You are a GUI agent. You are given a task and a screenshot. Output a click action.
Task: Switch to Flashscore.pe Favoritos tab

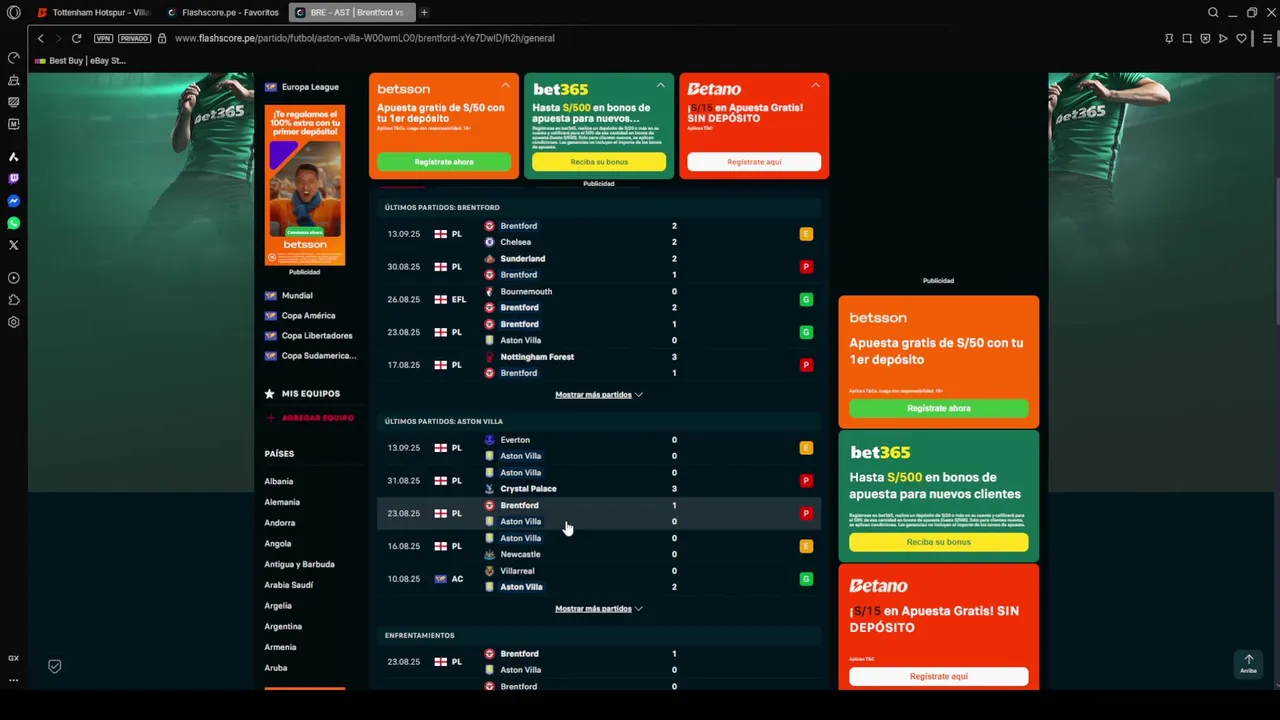(223, 13)
